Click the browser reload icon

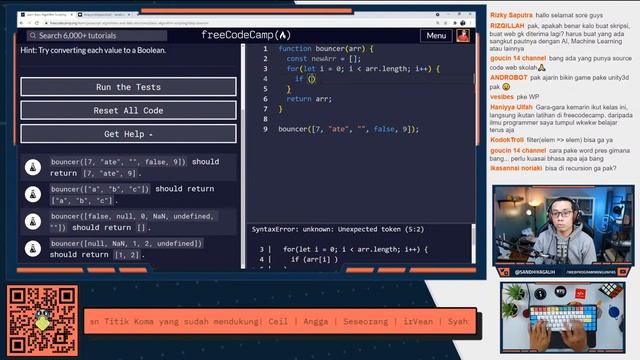coord(37,23)
